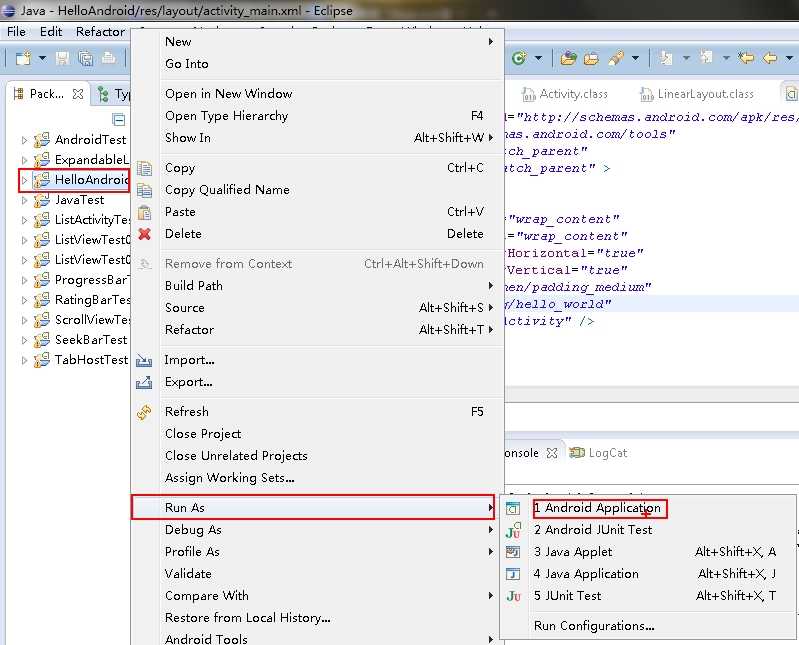Click the Save All toolbar icon
The height and width of the screenshot is (645, 799).
pos(86,59)
